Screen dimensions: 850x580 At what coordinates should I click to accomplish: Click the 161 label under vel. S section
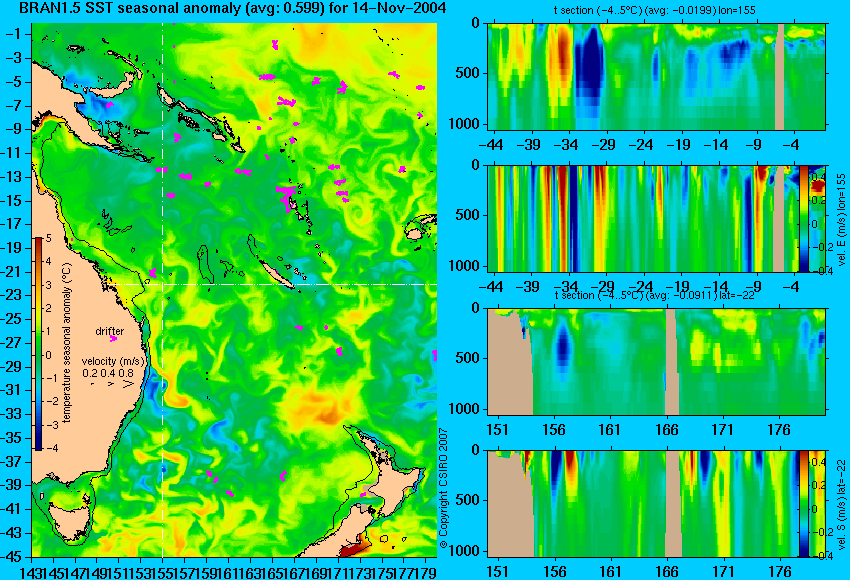click(610, 572)
